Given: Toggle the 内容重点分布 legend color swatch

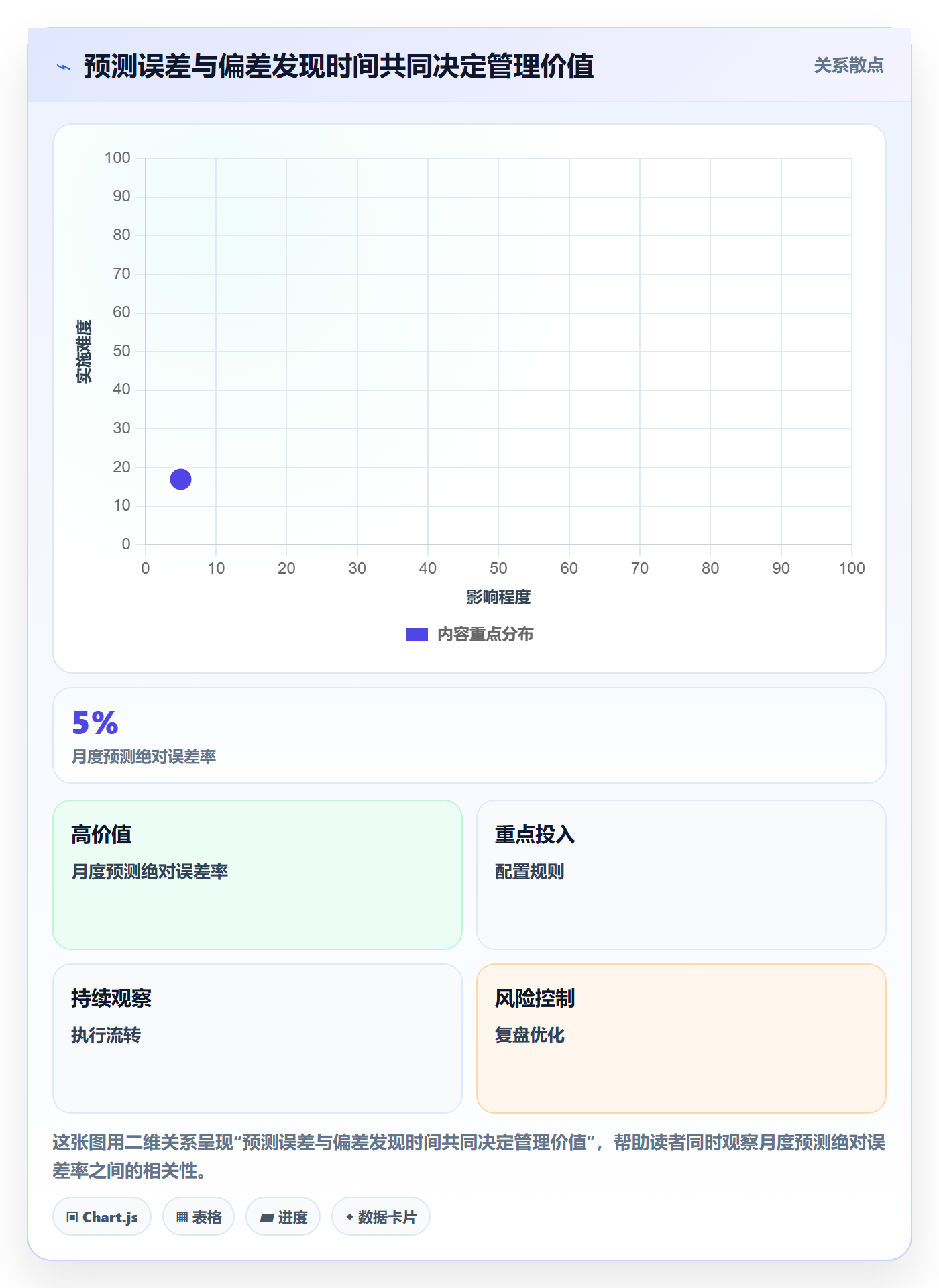Looking at the screenshot, I should [417, 635].
